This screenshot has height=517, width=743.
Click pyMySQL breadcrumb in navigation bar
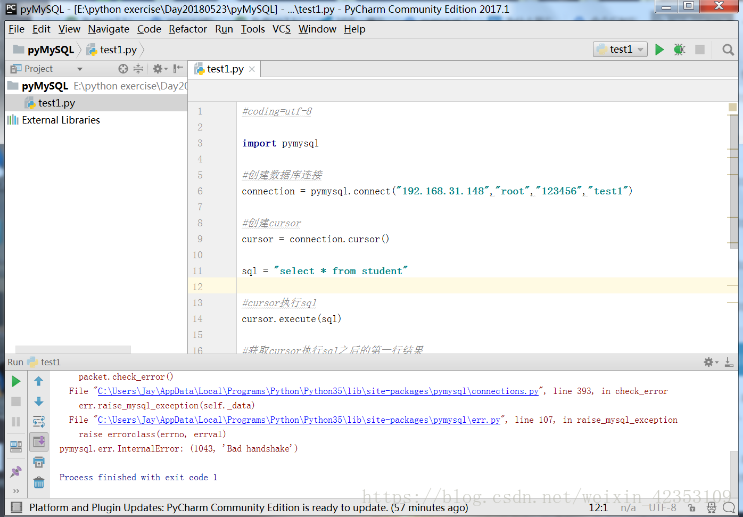44,49
